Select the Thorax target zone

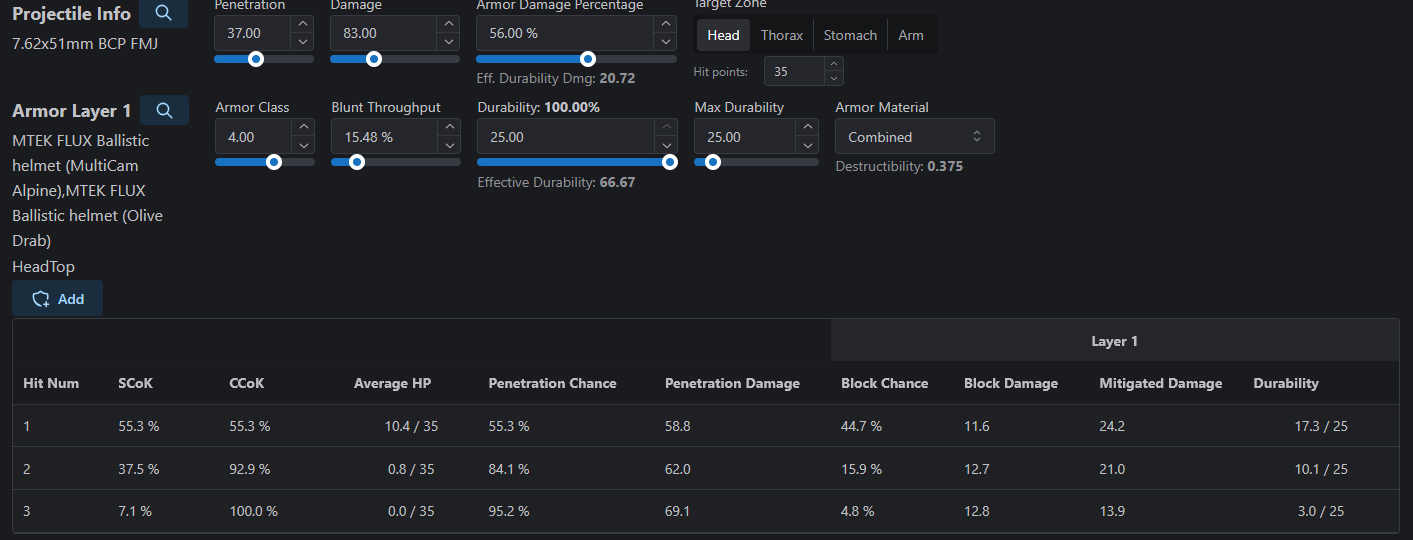[782, 35]
